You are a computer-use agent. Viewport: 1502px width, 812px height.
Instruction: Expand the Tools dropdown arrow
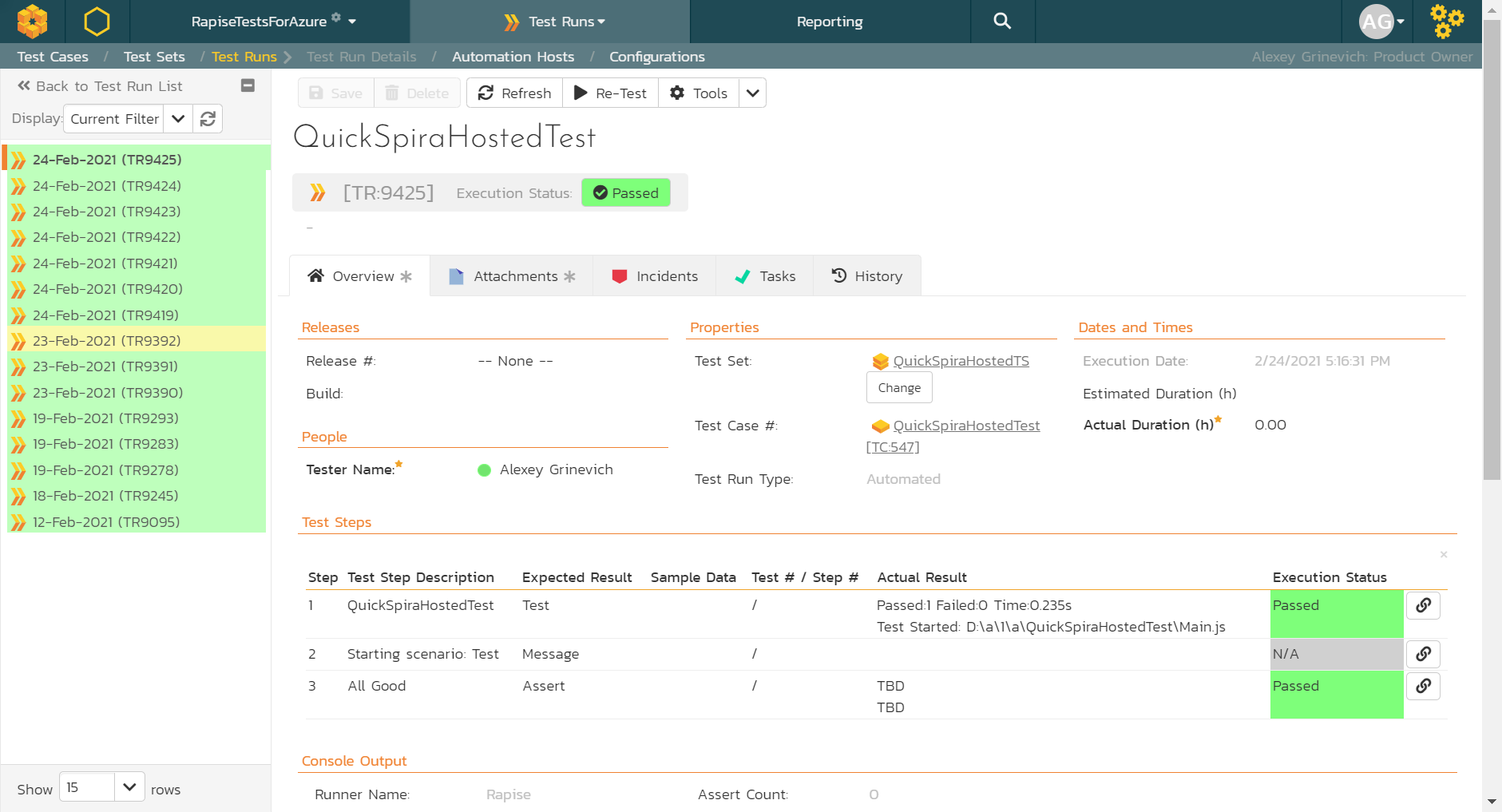coord(752,93)
